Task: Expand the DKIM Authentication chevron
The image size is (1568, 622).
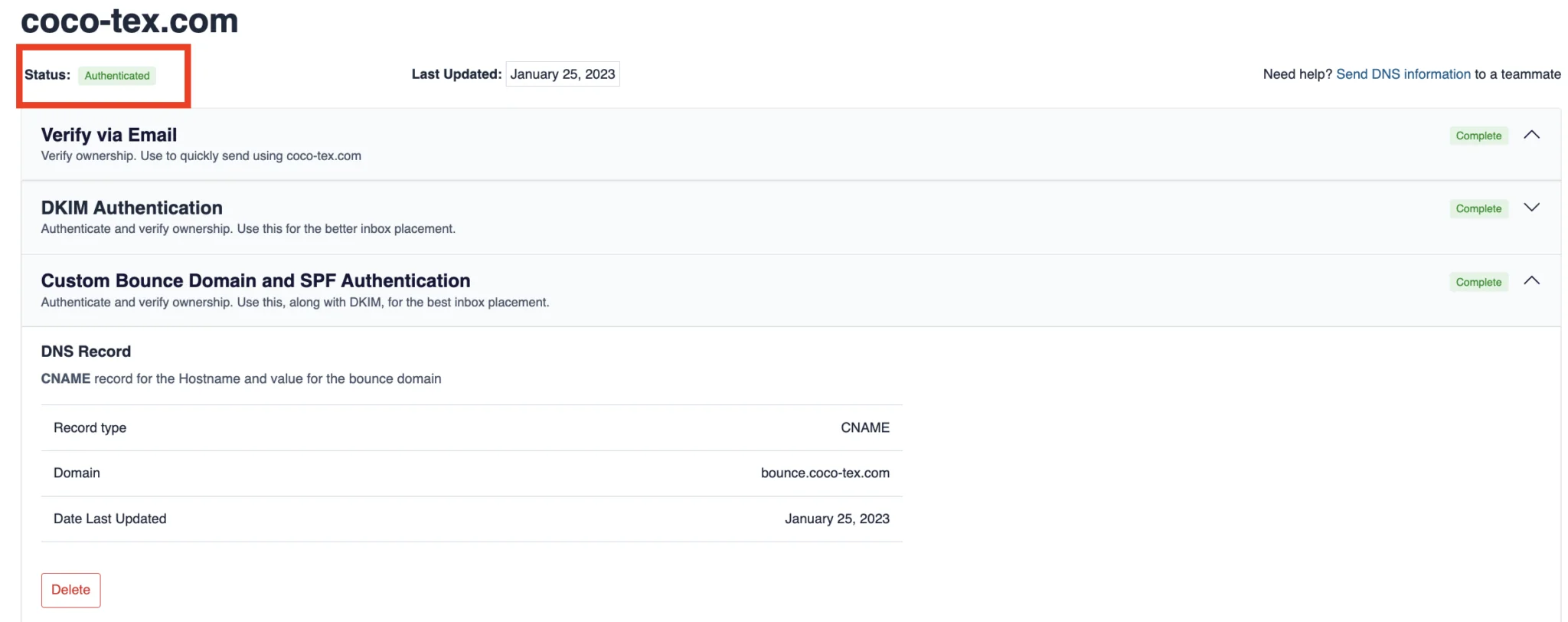Action: pyautogui.click(x=1531, y=208)
